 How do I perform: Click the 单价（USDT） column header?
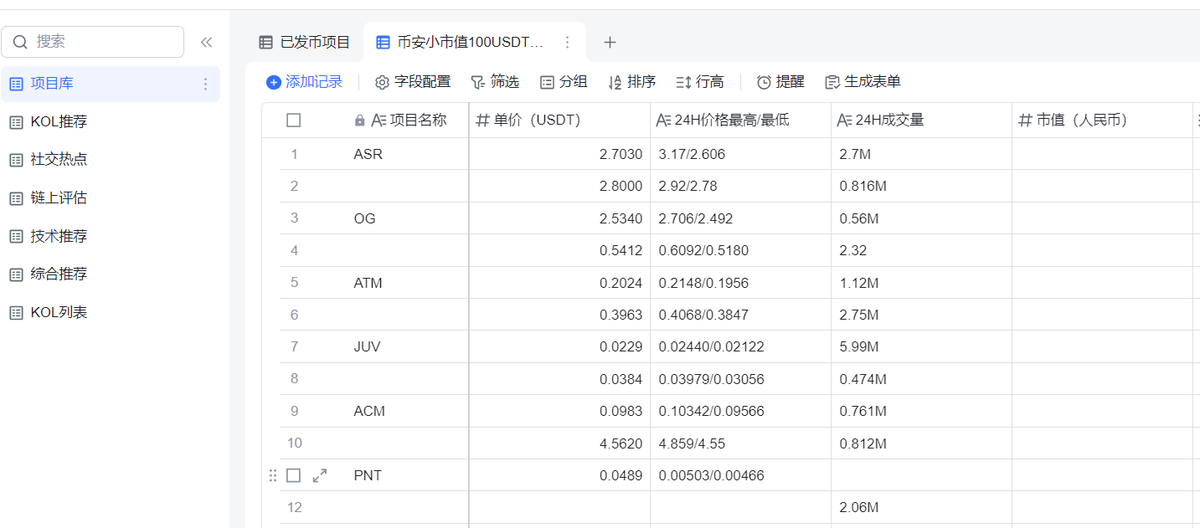[x=559, y=120]
